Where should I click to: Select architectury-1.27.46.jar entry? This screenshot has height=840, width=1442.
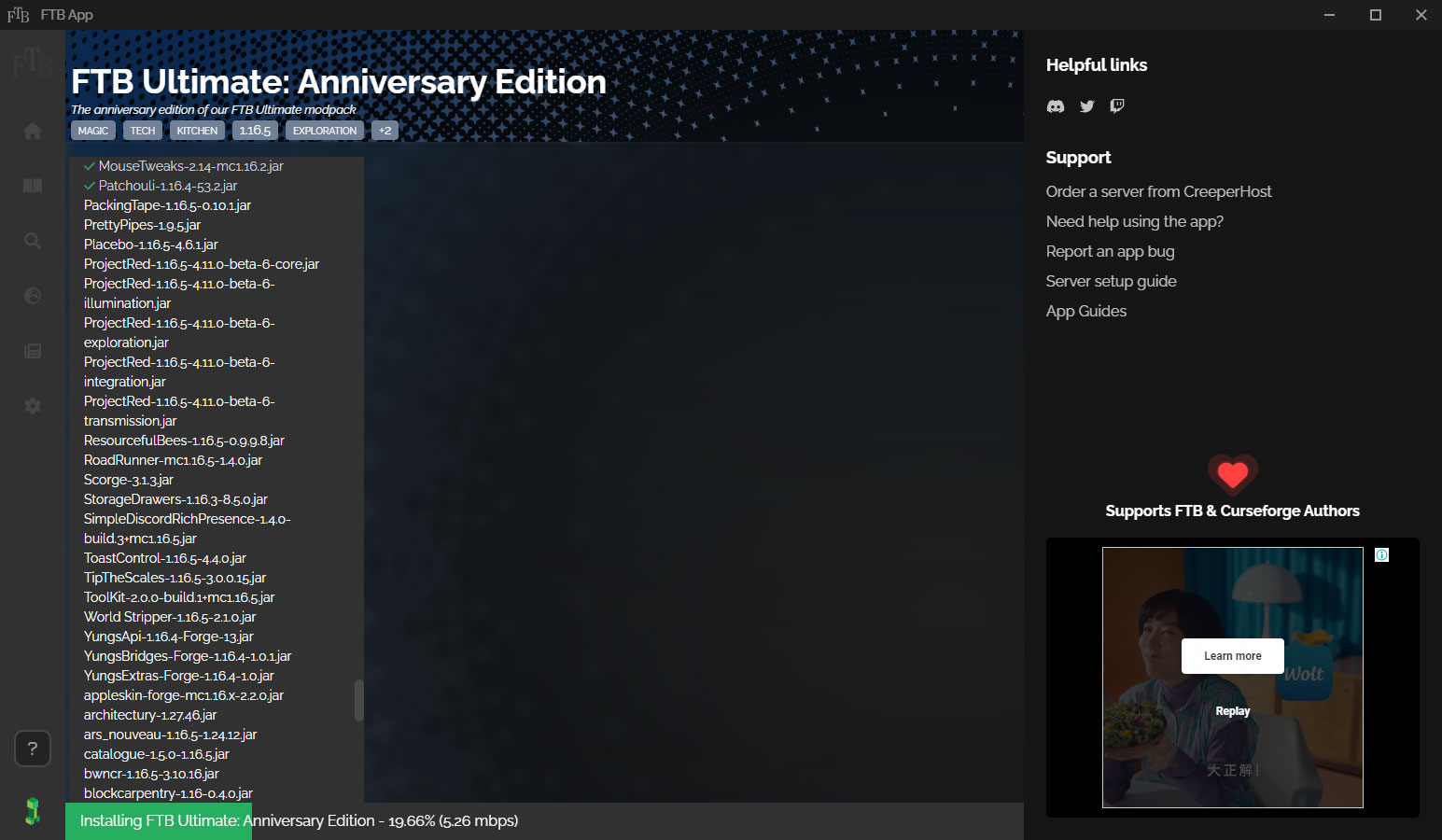[x=150, y=715]
